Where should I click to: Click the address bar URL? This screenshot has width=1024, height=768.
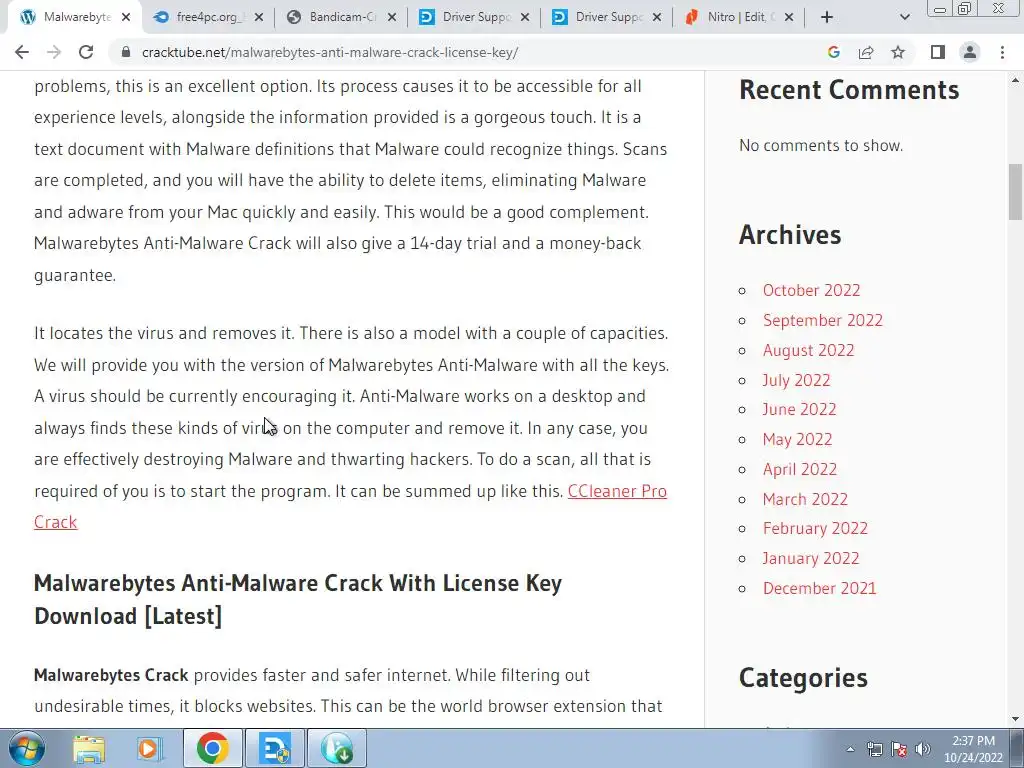[330, 52]
